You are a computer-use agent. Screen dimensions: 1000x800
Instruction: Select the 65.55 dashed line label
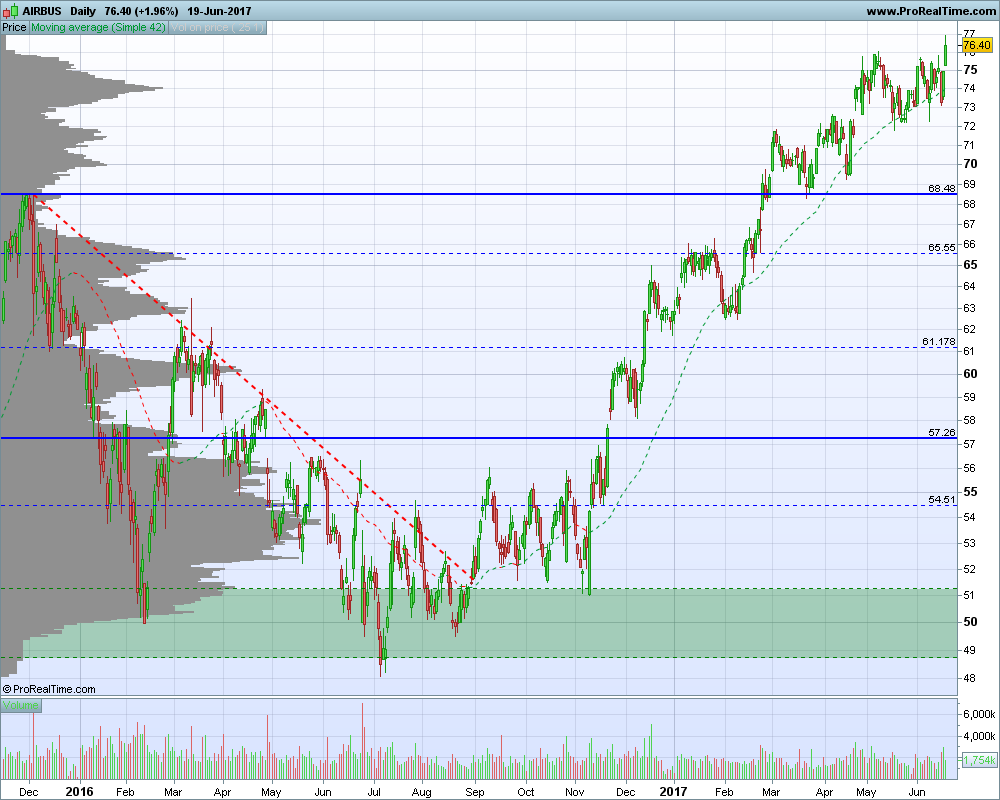pos(942,248)
